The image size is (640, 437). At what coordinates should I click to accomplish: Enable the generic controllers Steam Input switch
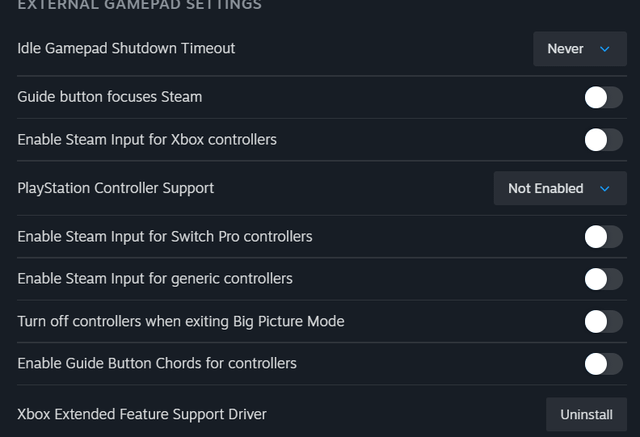click(604, 279)
